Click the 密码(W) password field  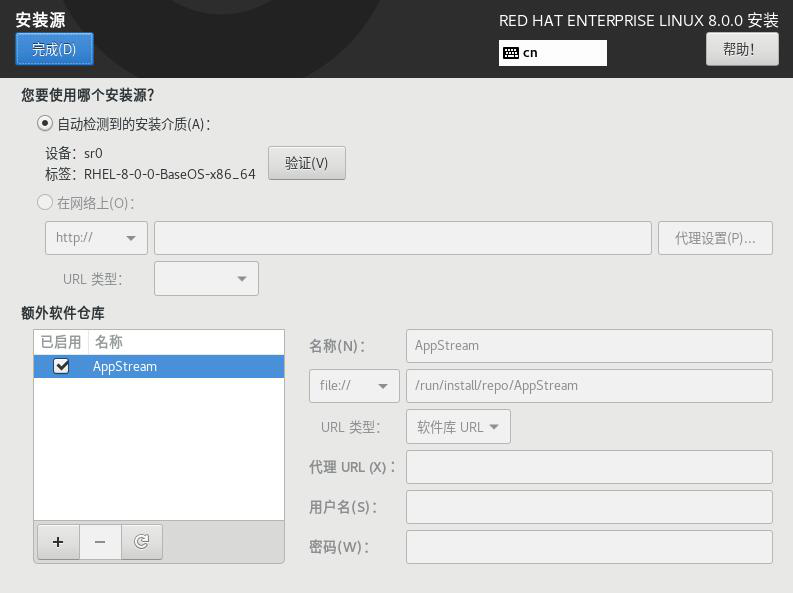coord(589,547)
